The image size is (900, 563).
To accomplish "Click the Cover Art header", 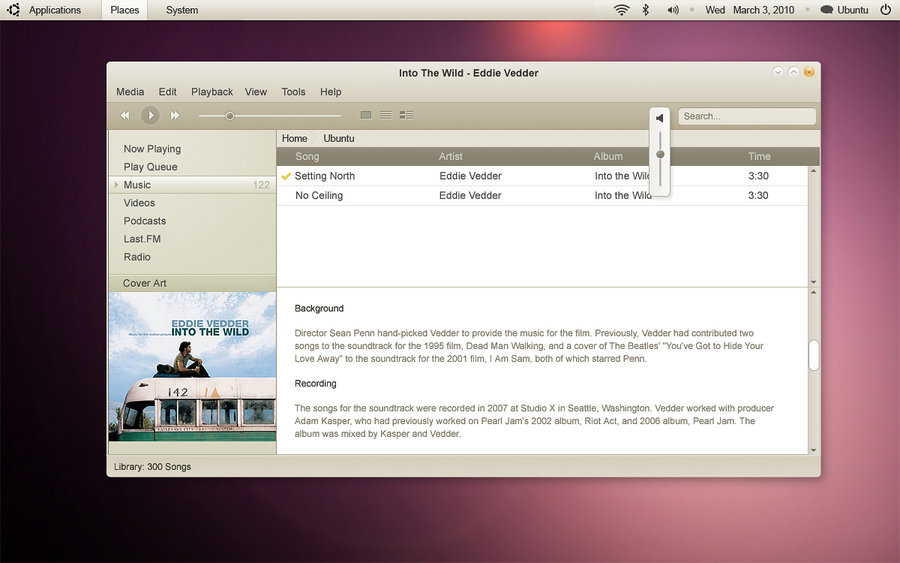I will 192,283.
